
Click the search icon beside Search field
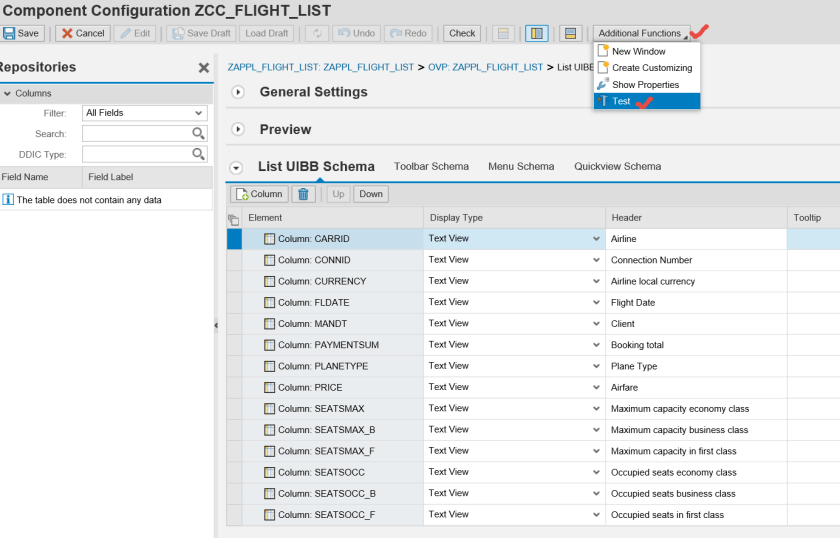198,133
